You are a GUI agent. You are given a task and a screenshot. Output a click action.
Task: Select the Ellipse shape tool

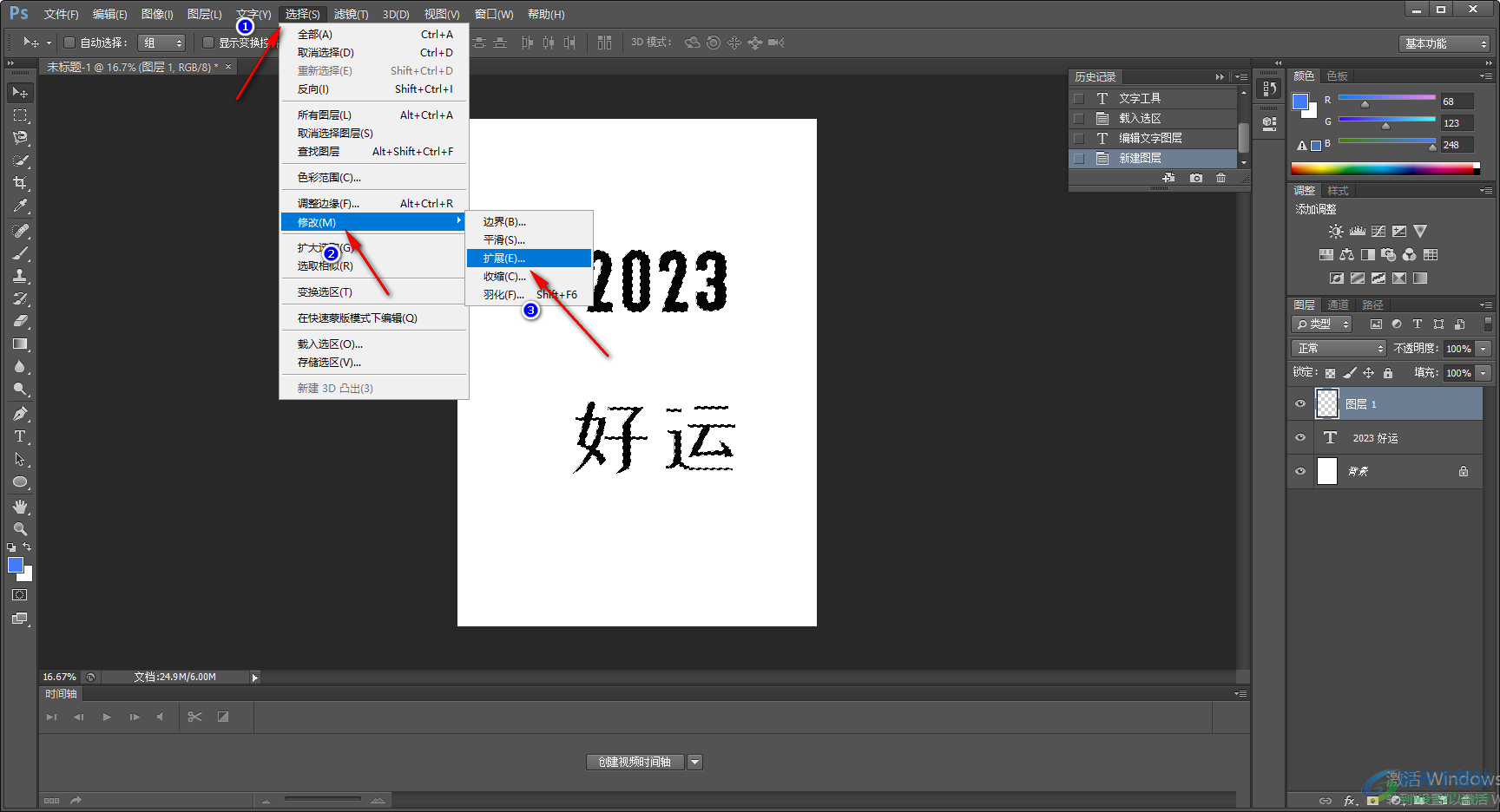point(20,482)
